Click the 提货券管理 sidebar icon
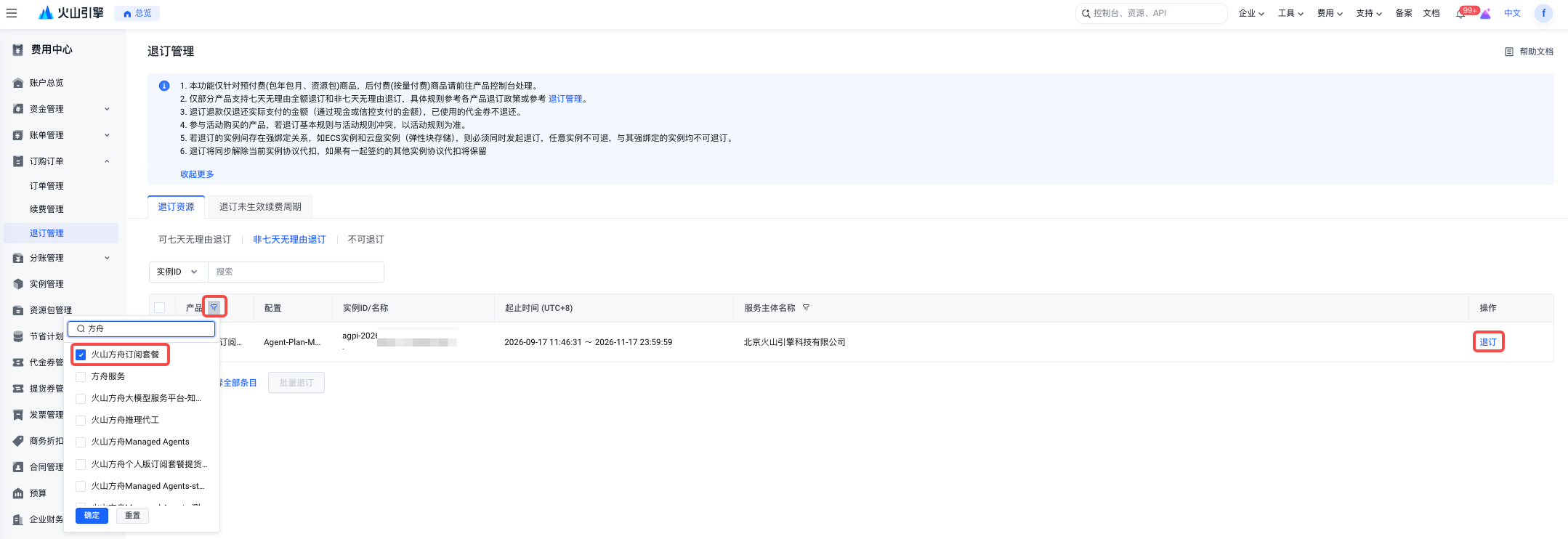The width and height of the screenshot is (1568, 539). (18, 389)
